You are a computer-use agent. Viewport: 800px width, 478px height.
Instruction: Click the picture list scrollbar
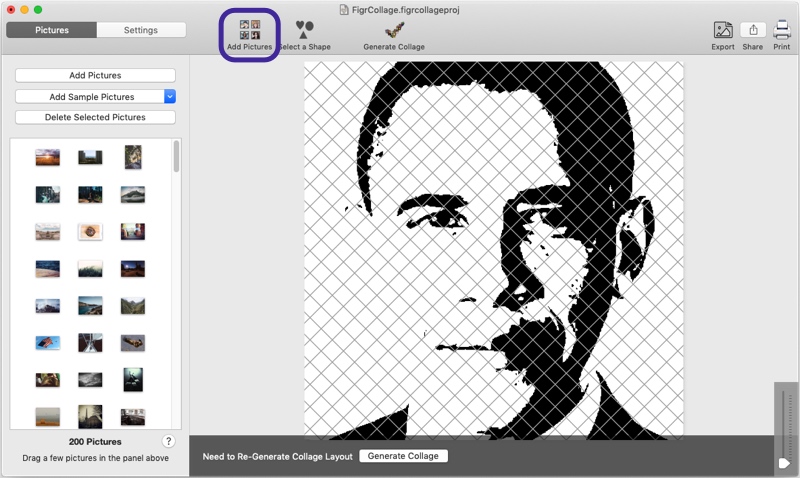point(176,156)
